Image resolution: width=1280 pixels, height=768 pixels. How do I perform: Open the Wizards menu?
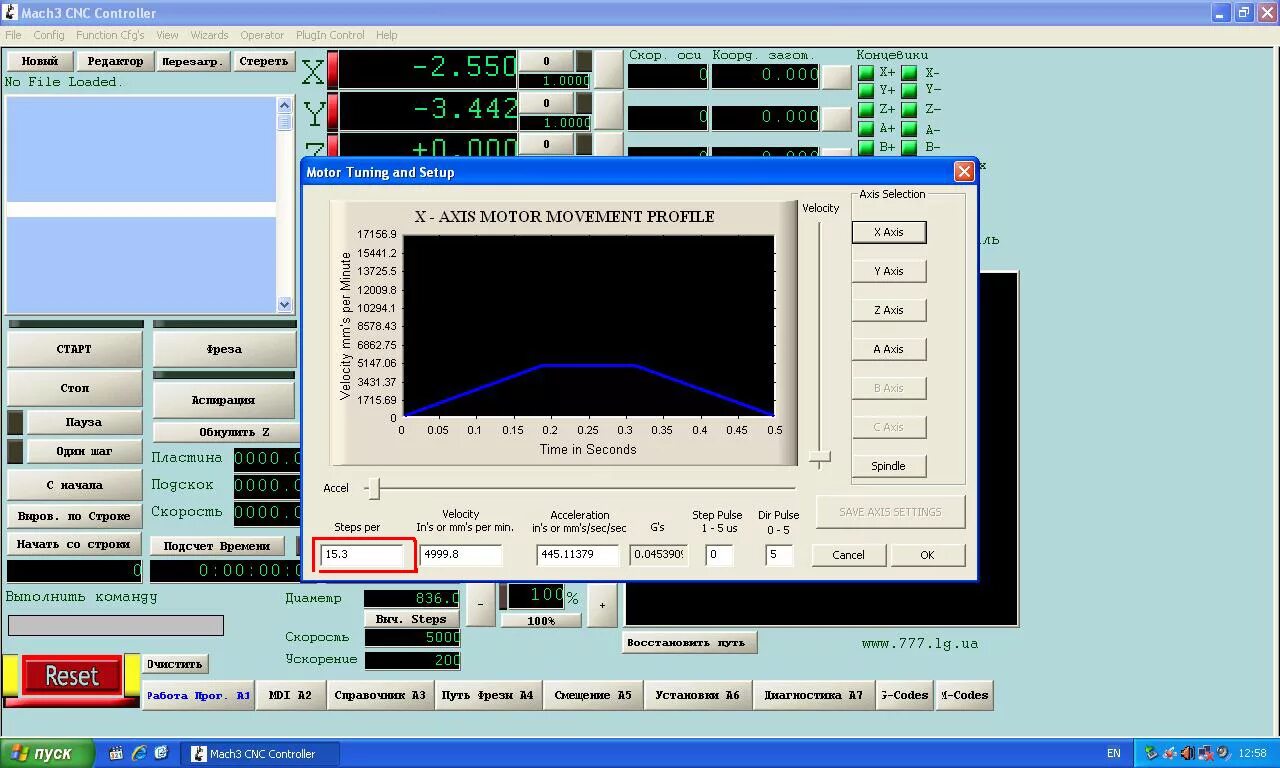tap(209, 35)
